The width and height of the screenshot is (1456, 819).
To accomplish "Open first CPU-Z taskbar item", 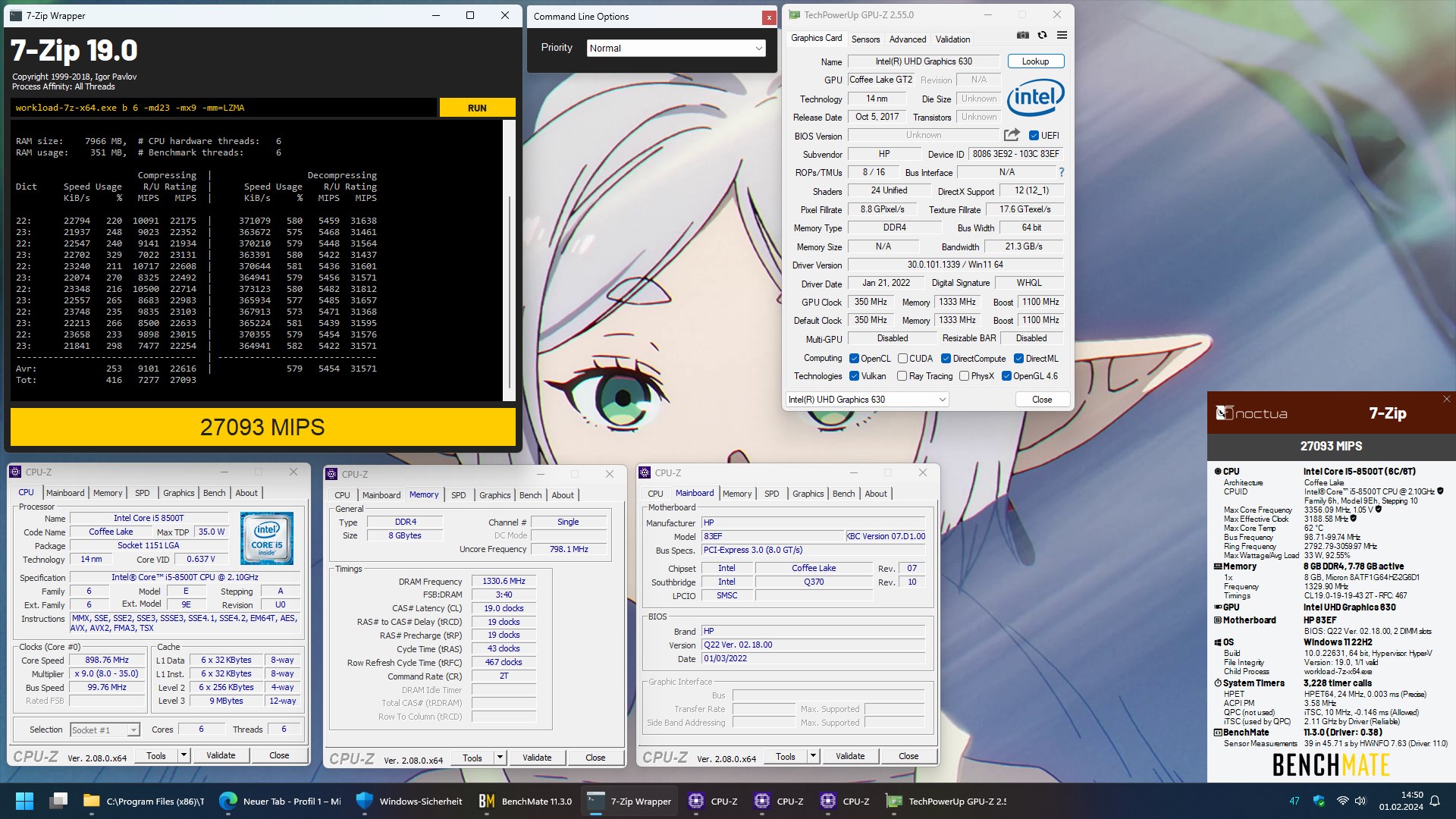I will pos(713,801).
